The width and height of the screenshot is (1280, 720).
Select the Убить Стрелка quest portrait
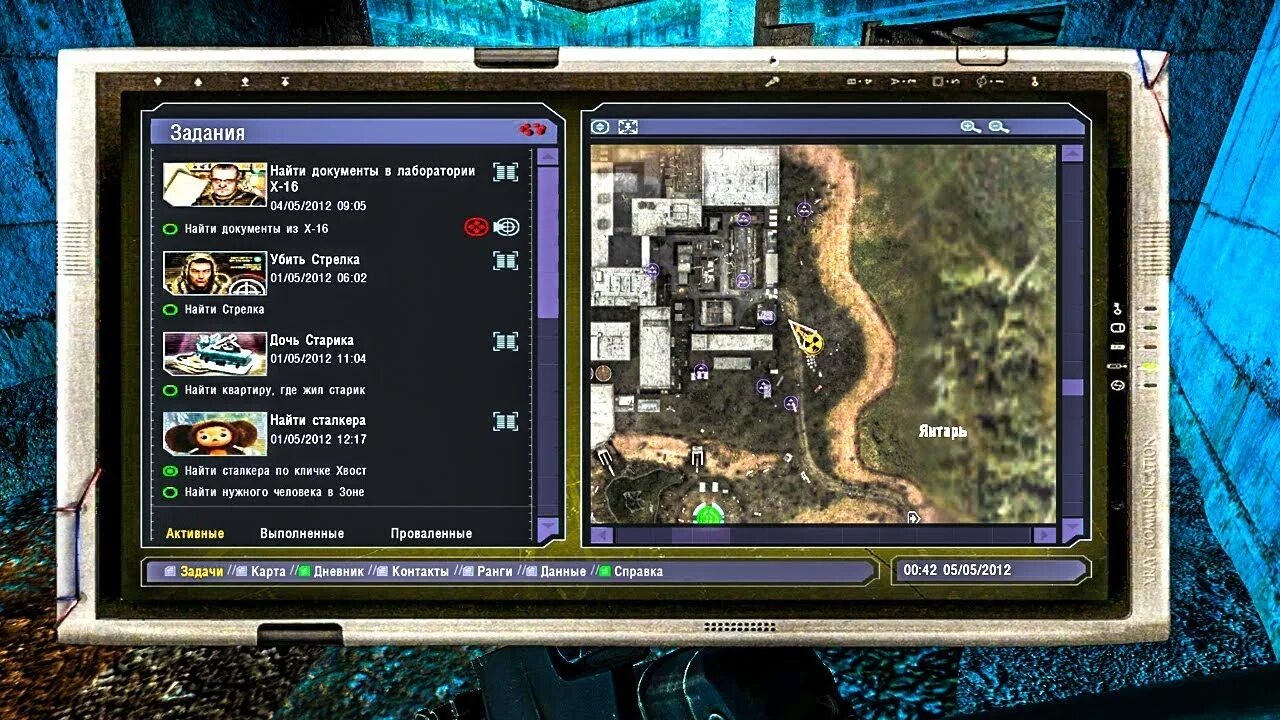tap(215, 273)
